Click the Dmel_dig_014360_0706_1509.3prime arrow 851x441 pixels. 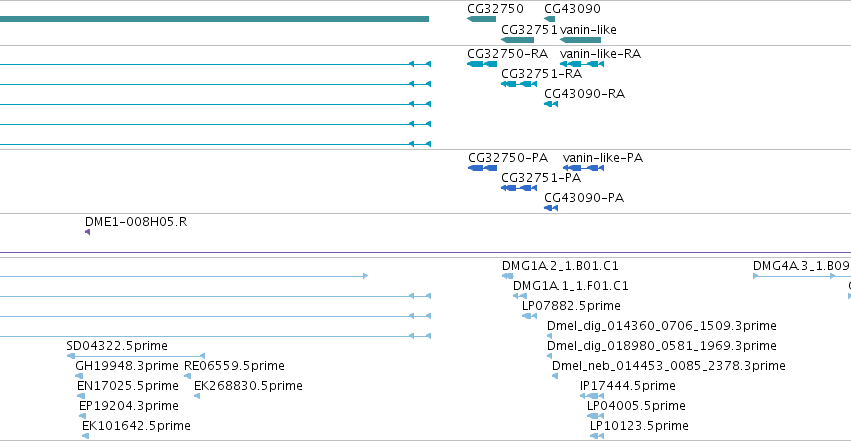(x=549, y=336)
